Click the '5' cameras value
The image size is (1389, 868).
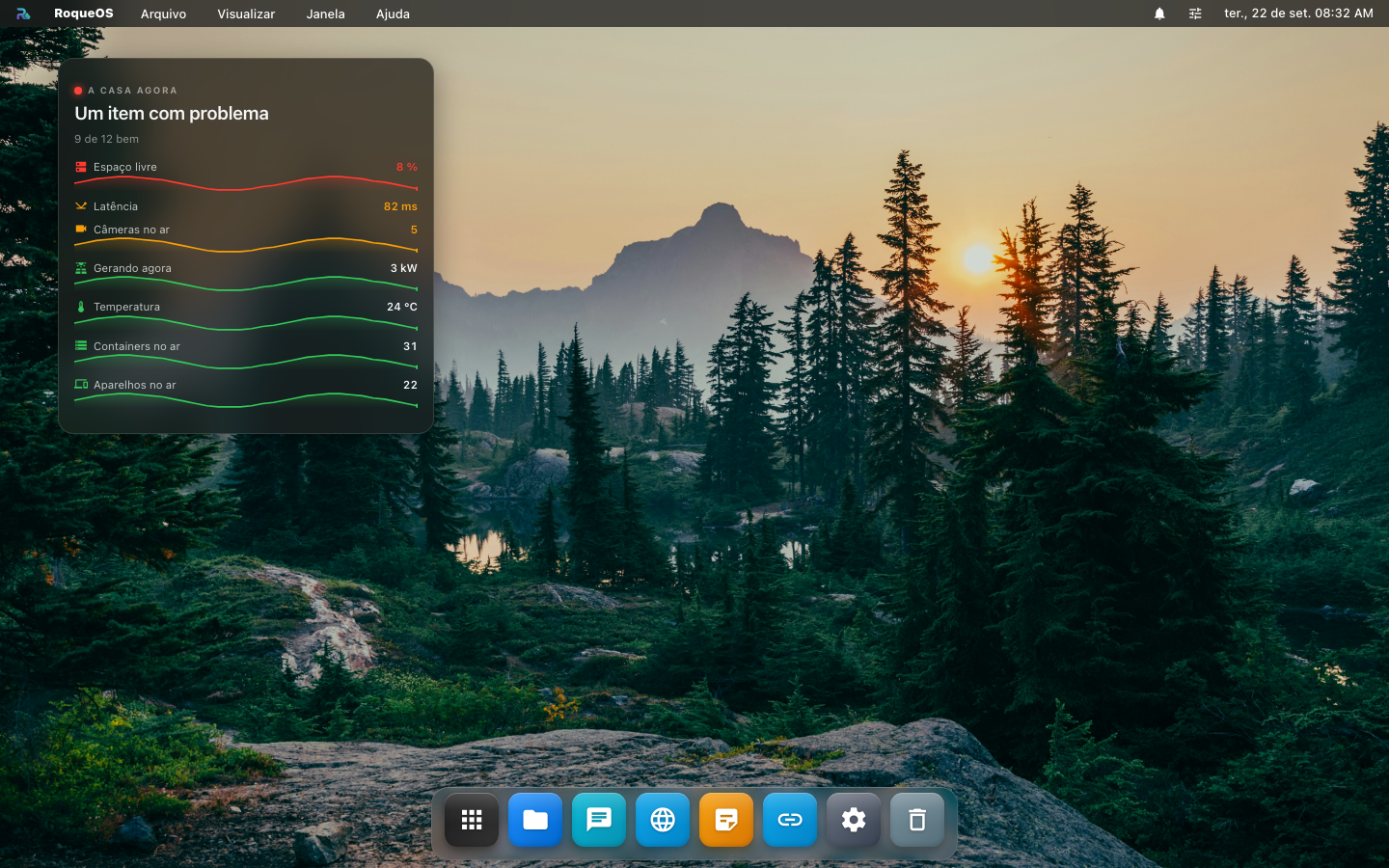(x=414, y=230)
